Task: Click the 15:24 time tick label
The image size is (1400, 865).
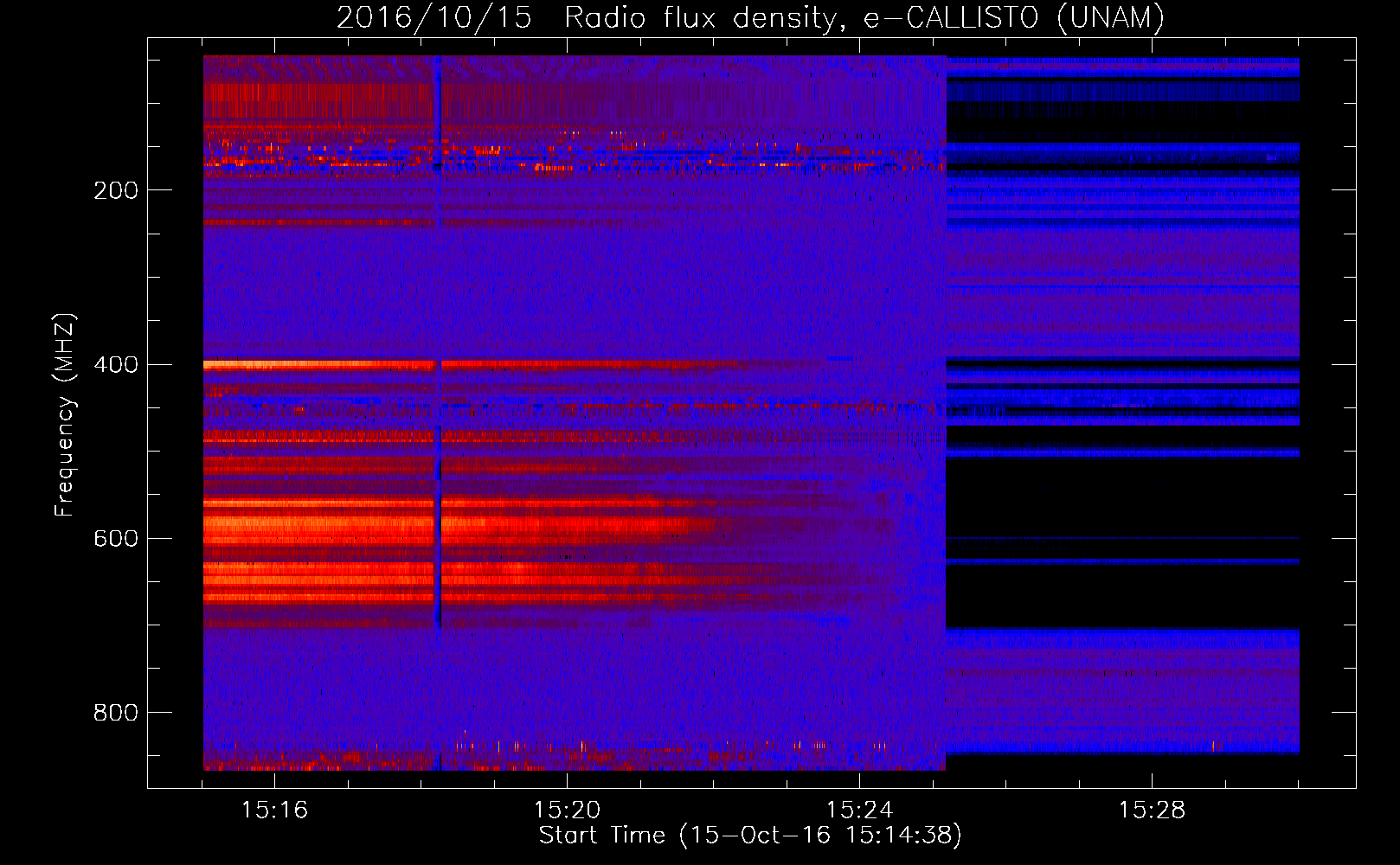Action: tap(859, 811)
